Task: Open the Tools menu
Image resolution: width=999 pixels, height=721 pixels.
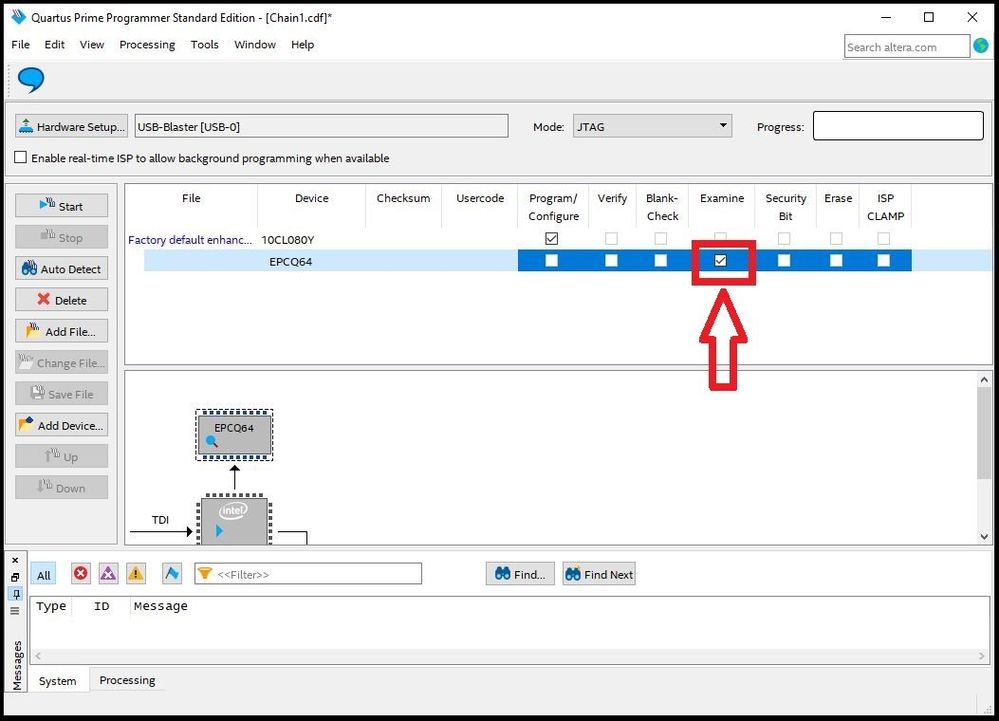Action: click(205, 45)
